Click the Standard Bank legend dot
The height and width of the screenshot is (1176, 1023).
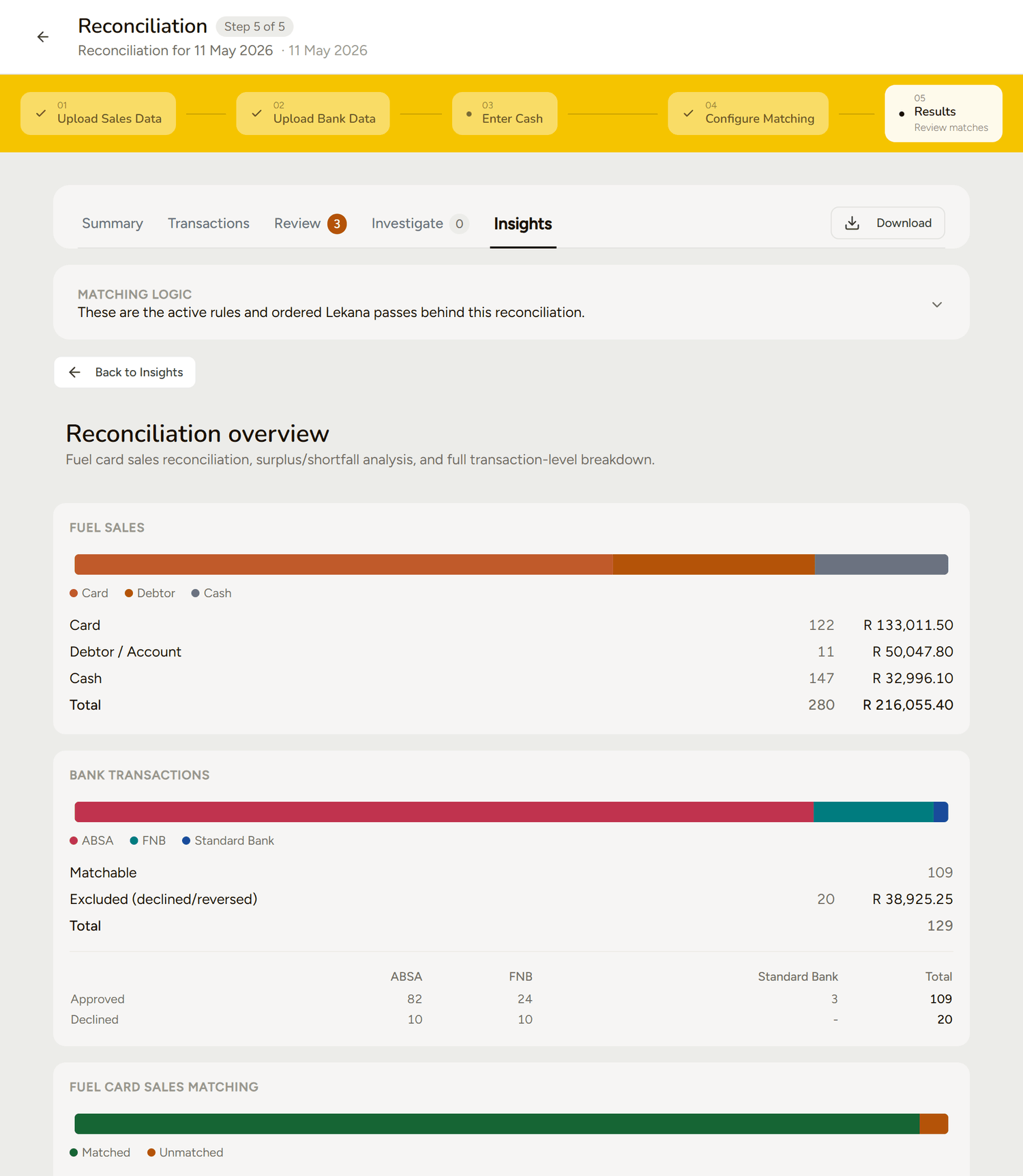(x=186, y=841)
